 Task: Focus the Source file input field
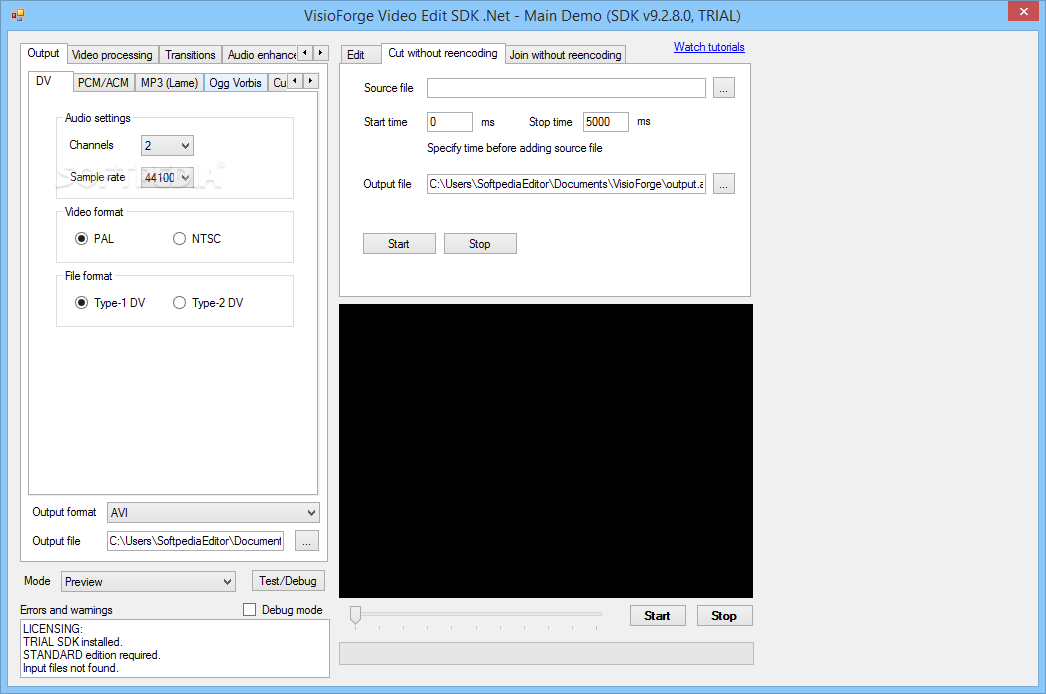tap(566, 88)
